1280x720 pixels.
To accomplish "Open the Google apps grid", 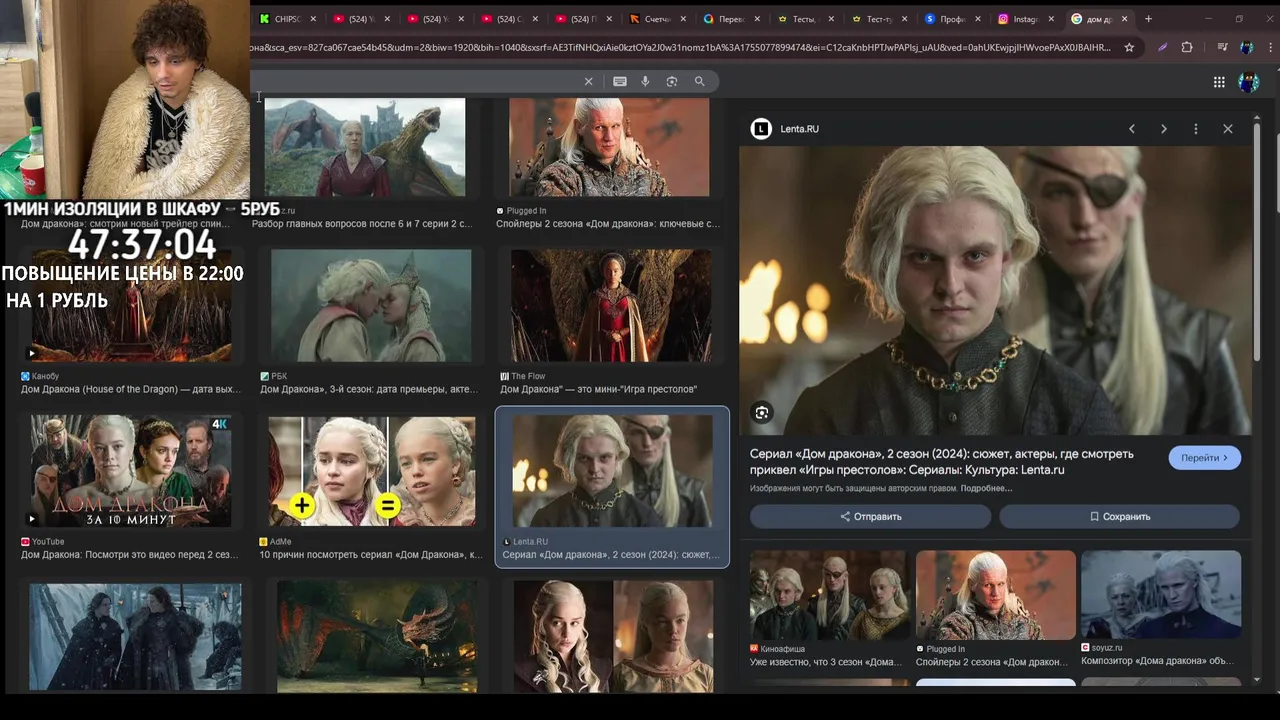I will click(x=1219, y=82).
